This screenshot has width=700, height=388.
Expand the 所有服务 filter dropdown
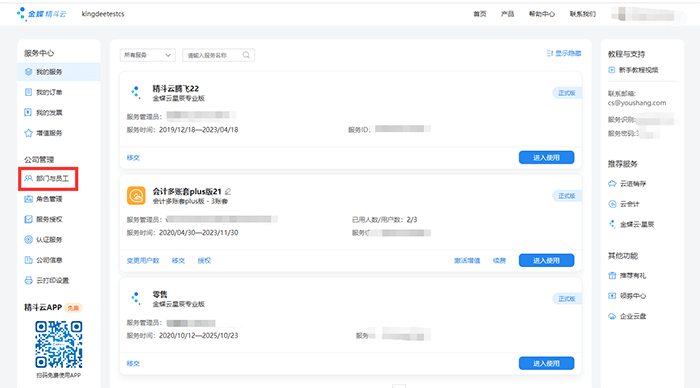tap(147, 55)
